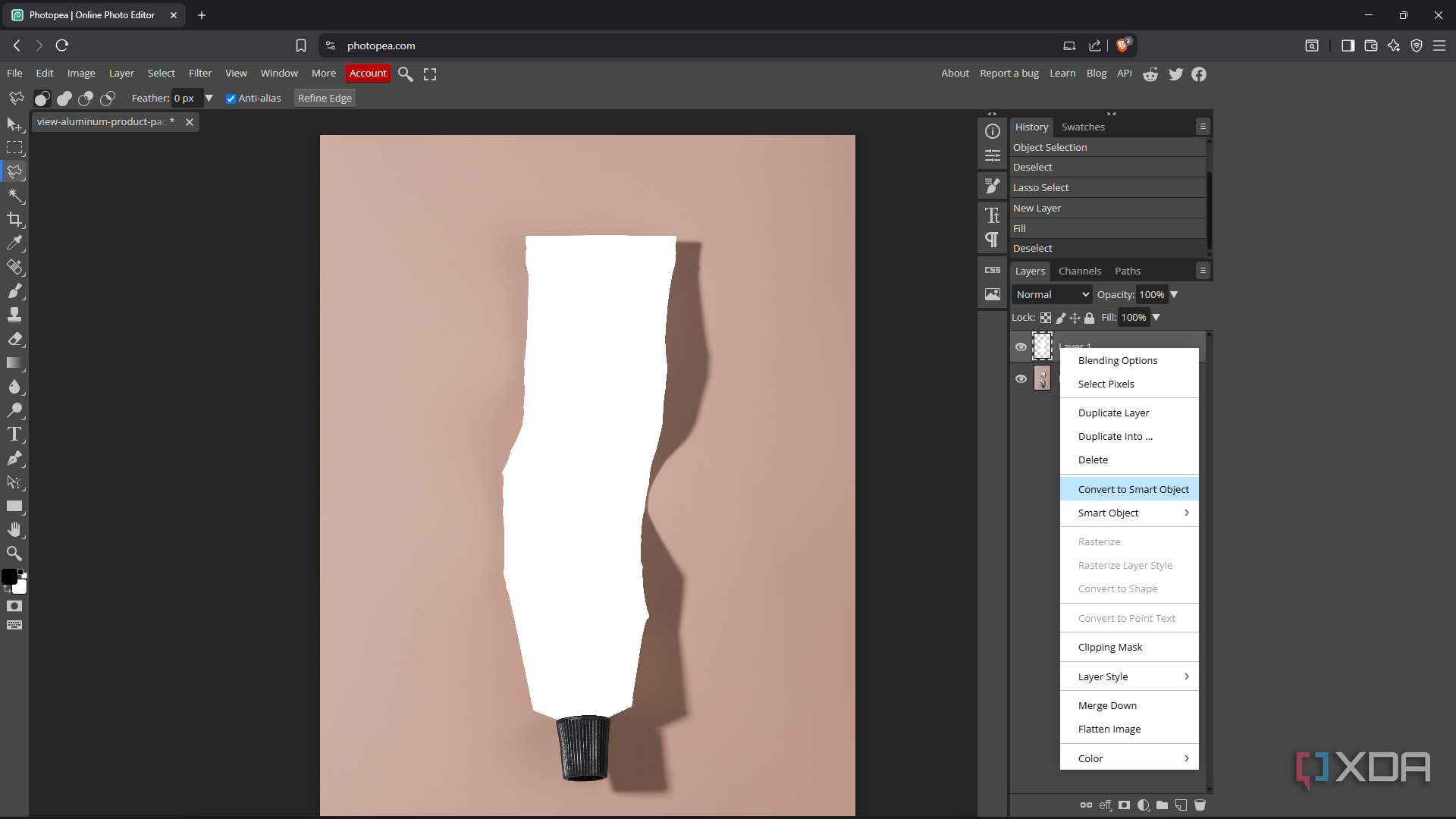Select the Hand tool
This screenshot has width=1456, height=819.
point(14,529)
